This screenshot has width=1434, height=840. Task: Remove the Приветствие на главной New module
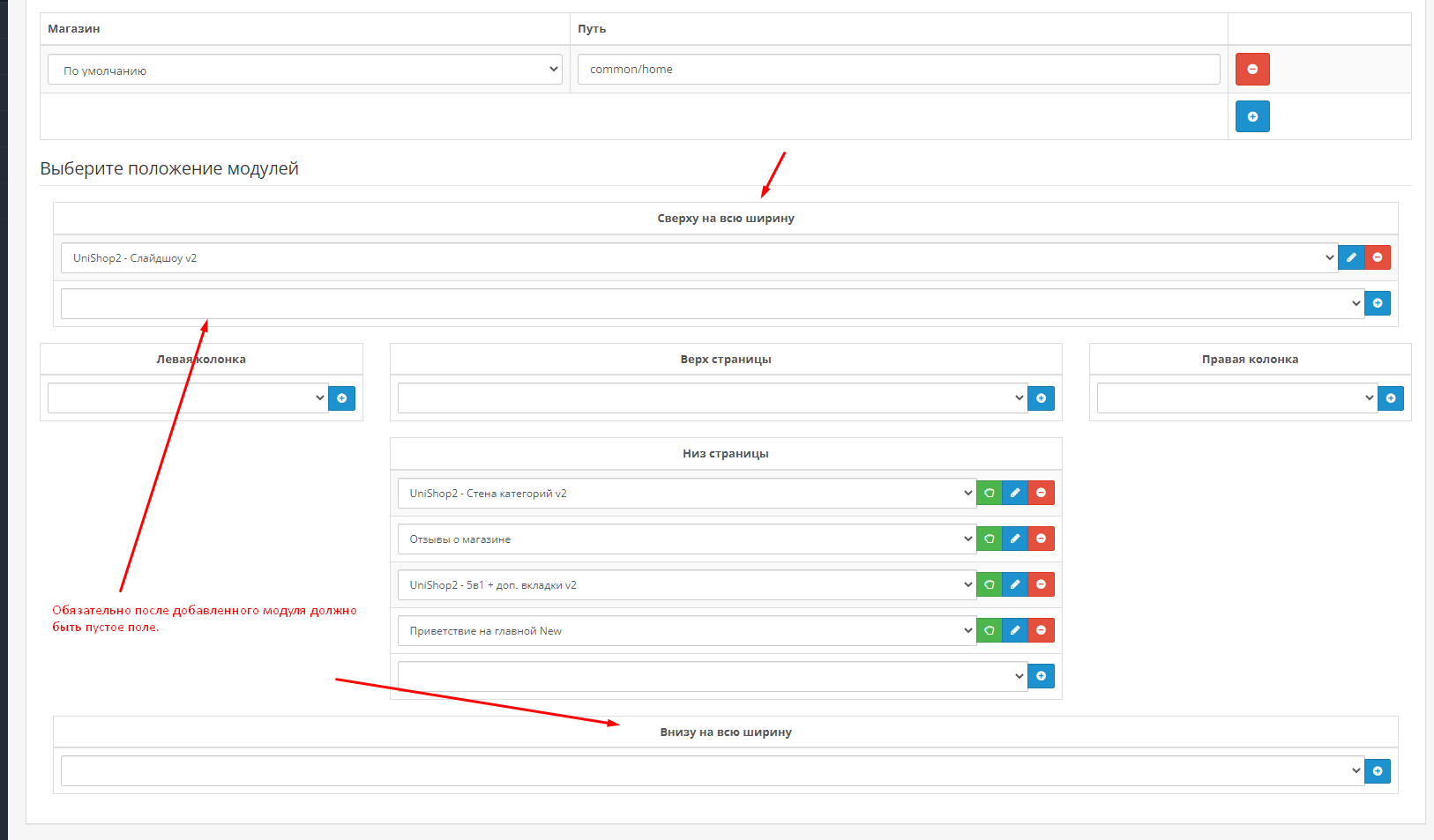click(1042, 630)
